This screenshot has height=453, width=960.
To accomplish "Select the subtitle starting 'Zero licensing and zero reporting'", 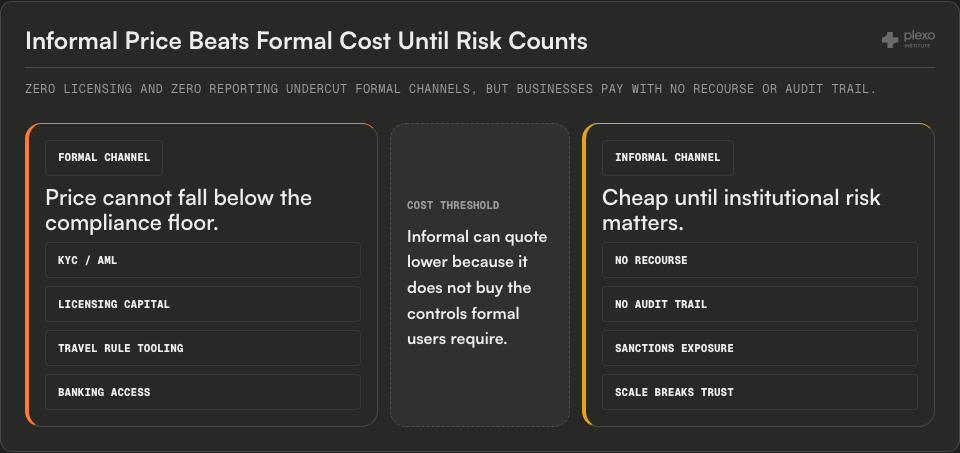I will (451, 89).
